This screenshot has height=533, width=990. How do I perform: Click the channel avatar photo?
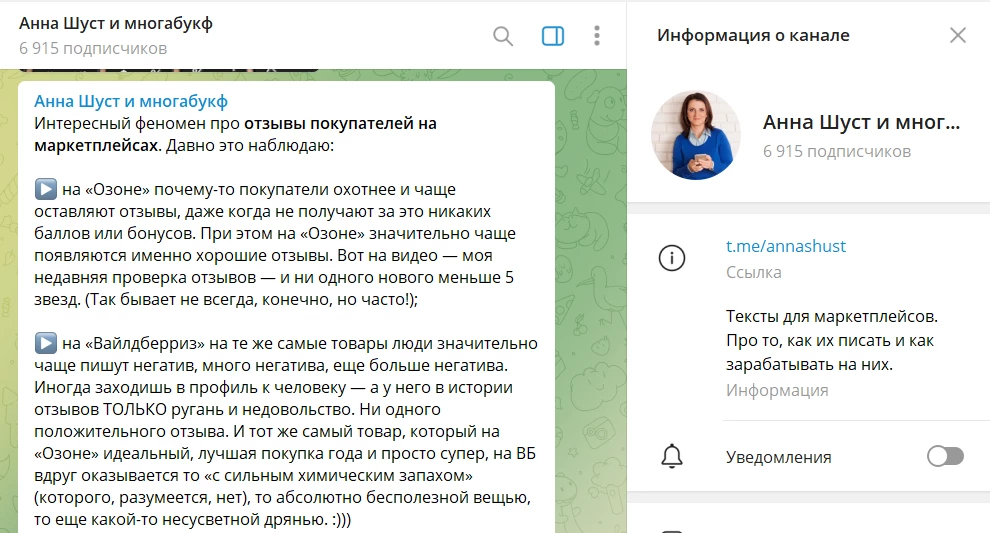(x=696, y=135)
